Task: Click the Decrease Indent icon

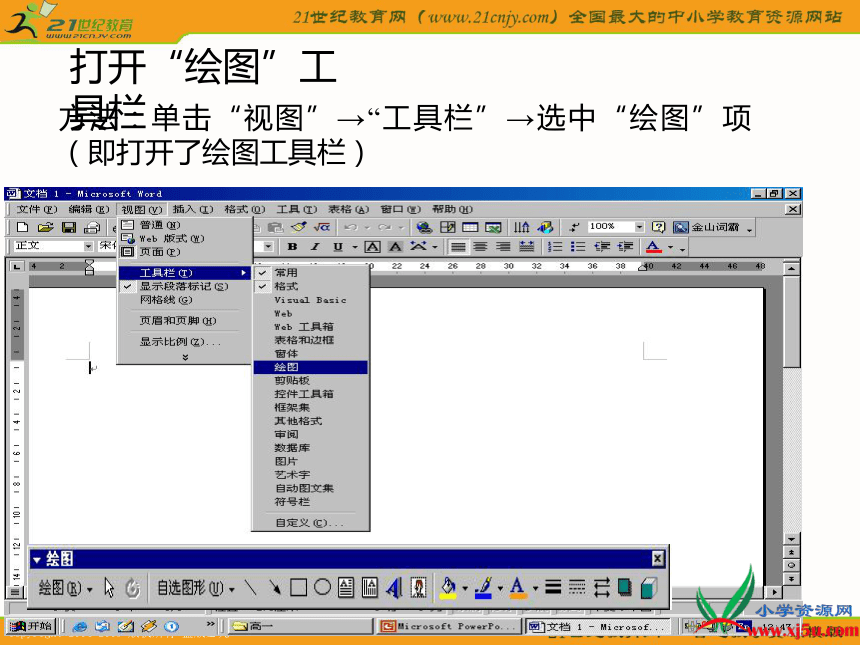Action: 602,247
